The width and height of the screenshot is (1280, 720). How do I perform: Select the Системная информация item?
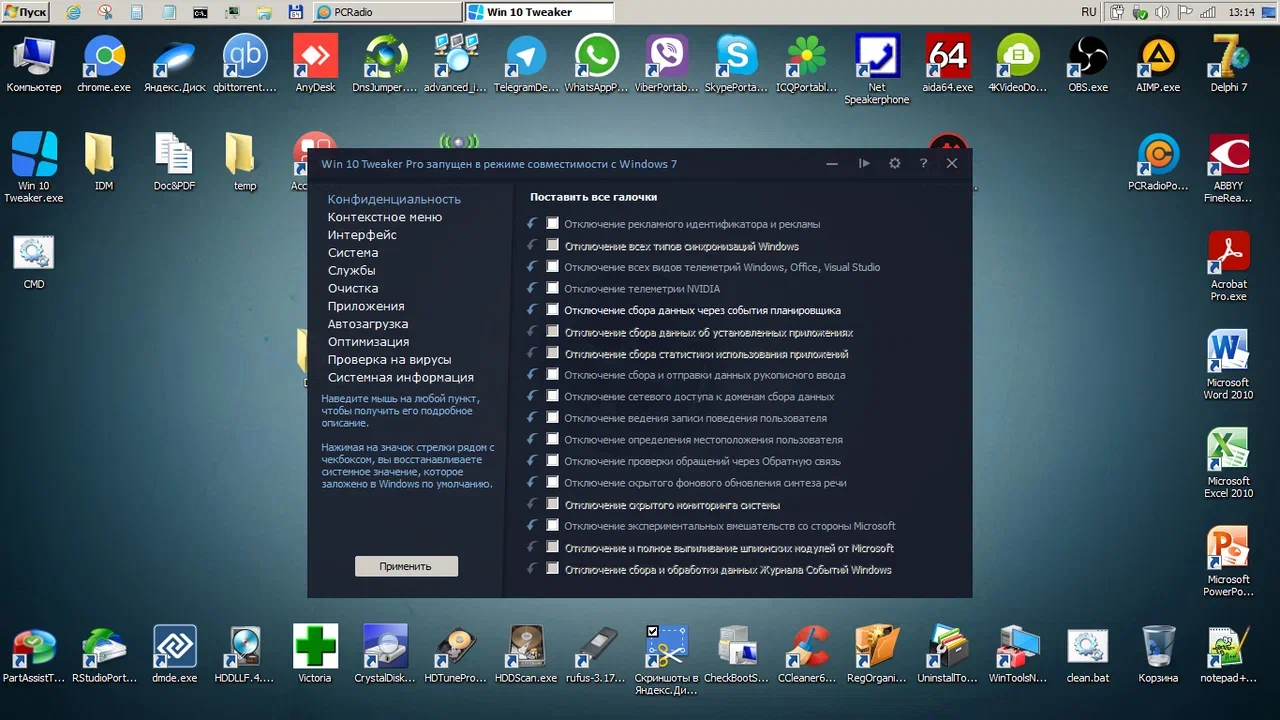[400, 377]
